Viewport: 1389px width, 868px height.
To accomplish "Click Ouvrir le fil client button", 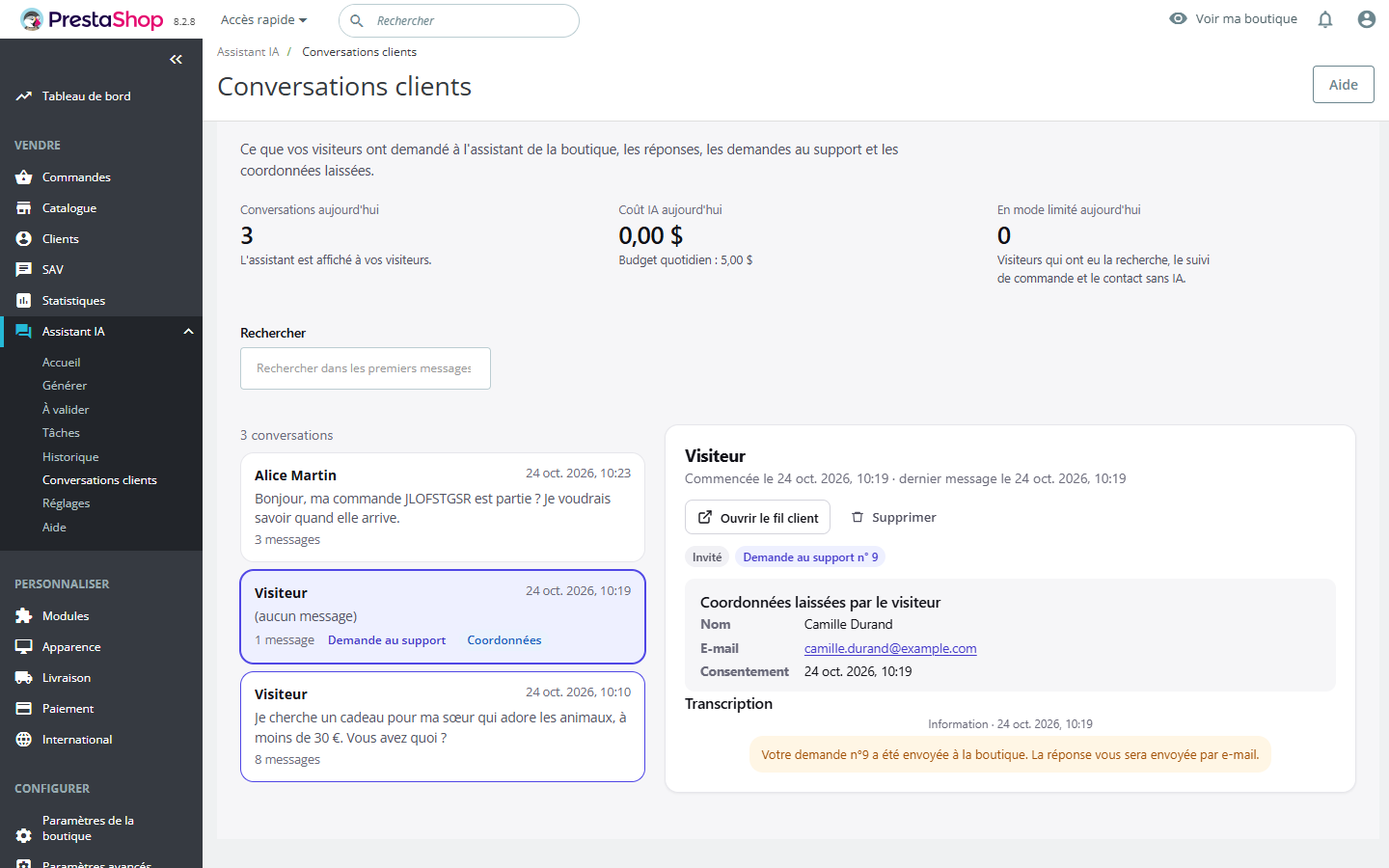I will [757, 517].
